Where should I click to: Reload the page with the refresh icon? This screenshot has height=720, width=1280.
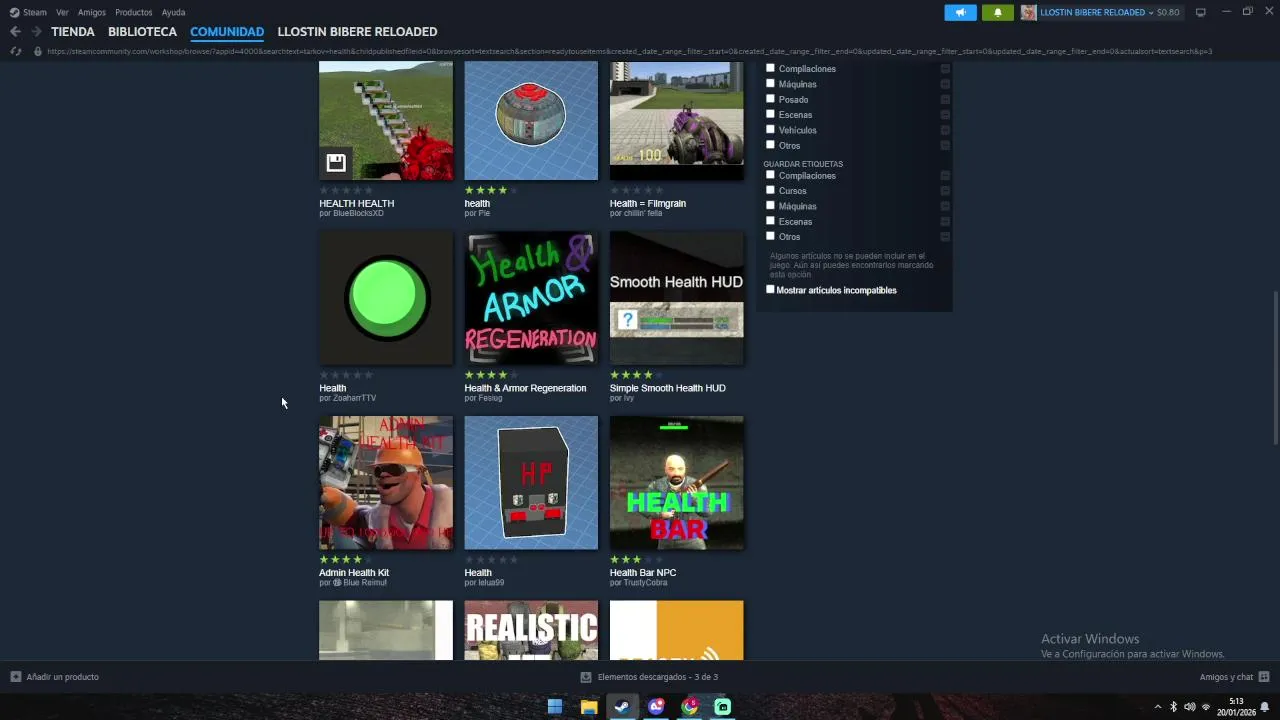(16, 51)
